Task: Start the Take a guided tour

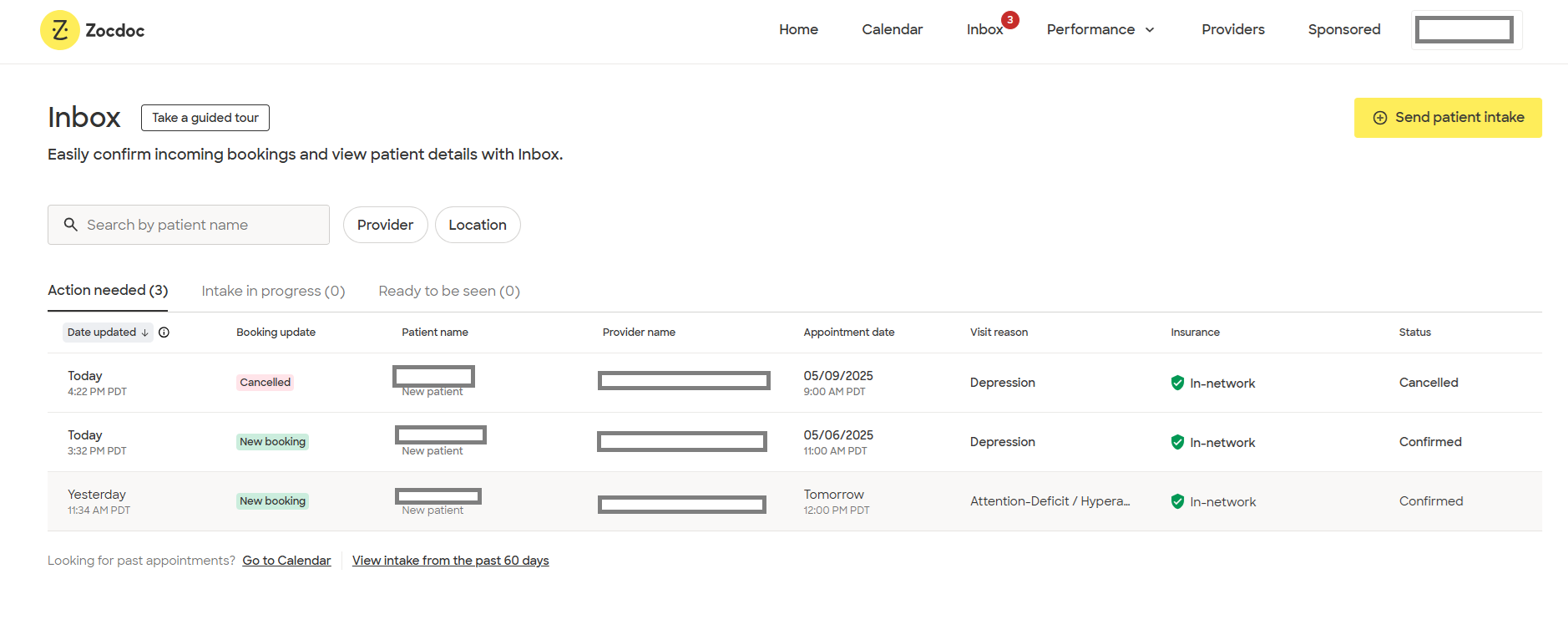Action: point(205,118)
